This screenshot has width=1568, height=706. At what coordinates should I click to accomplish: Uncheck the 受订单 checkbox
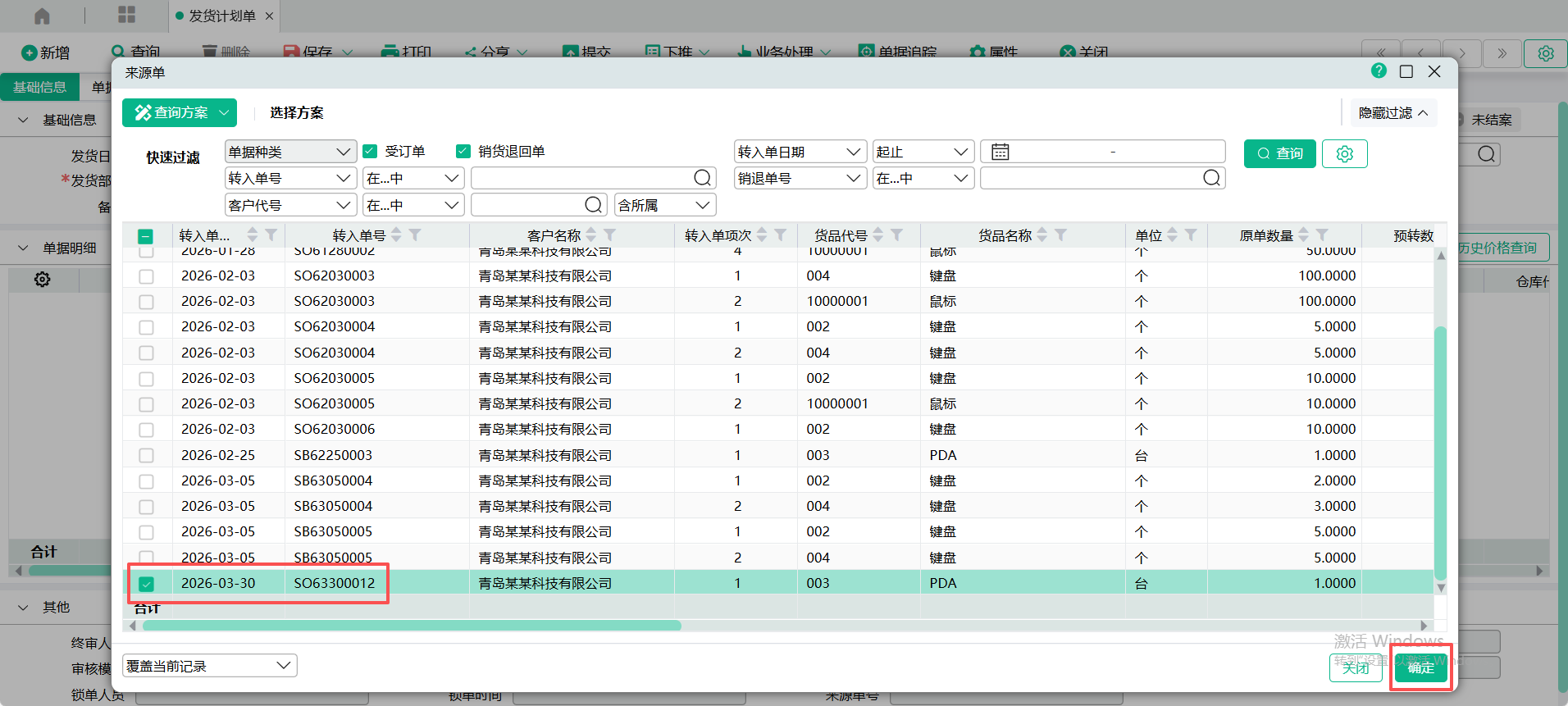click(x=370, y=152)
